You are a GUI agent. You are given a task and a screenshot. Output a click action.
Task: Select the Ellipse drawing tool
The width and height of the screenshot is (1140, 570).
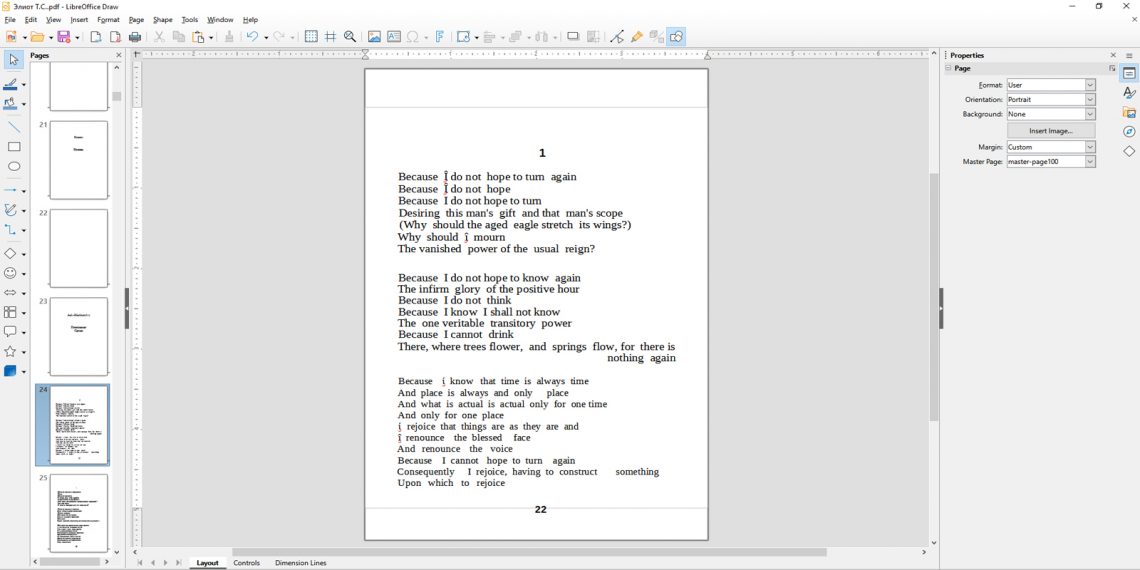pos(14,167)
